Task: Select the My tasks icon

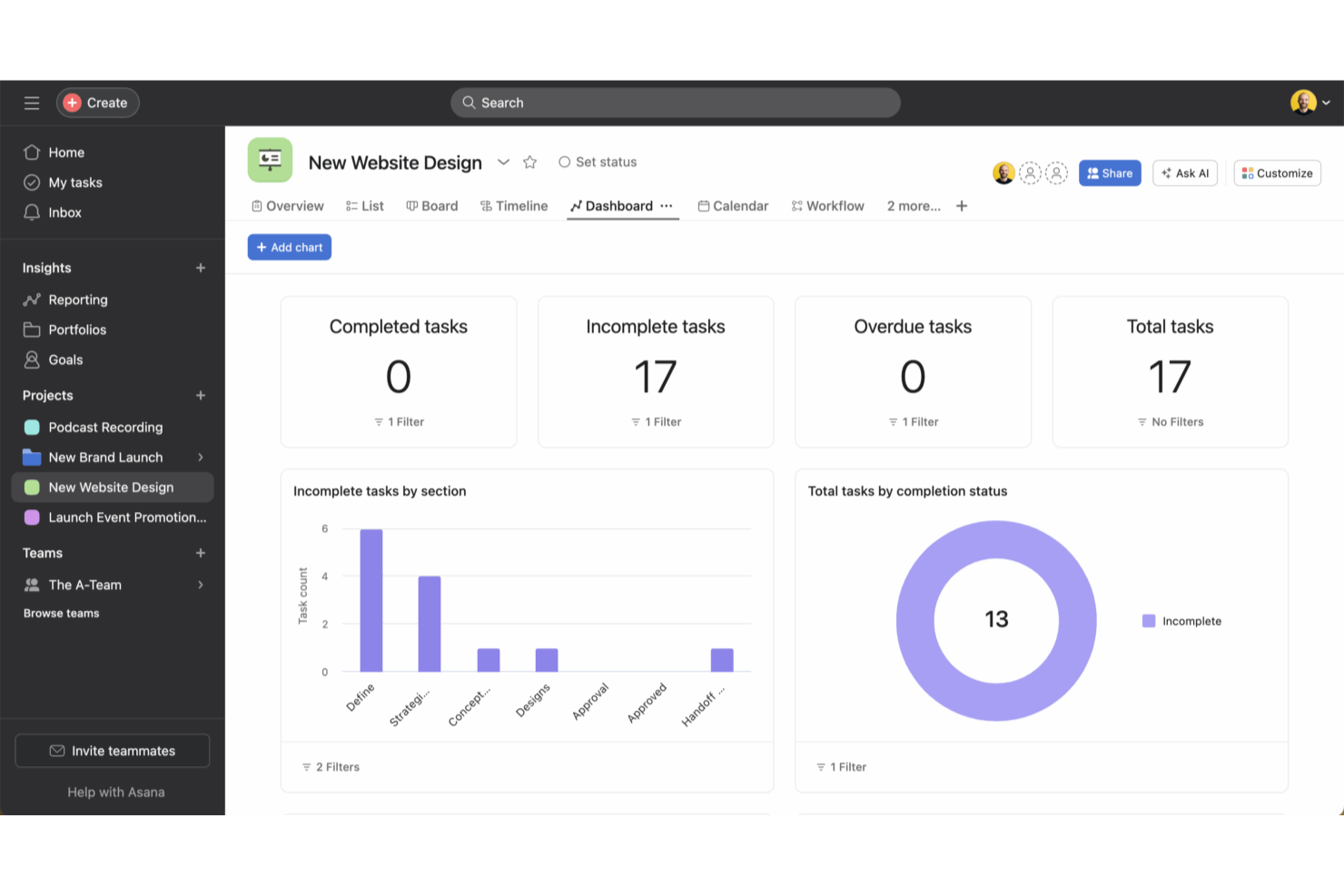Action: (32, 182)
